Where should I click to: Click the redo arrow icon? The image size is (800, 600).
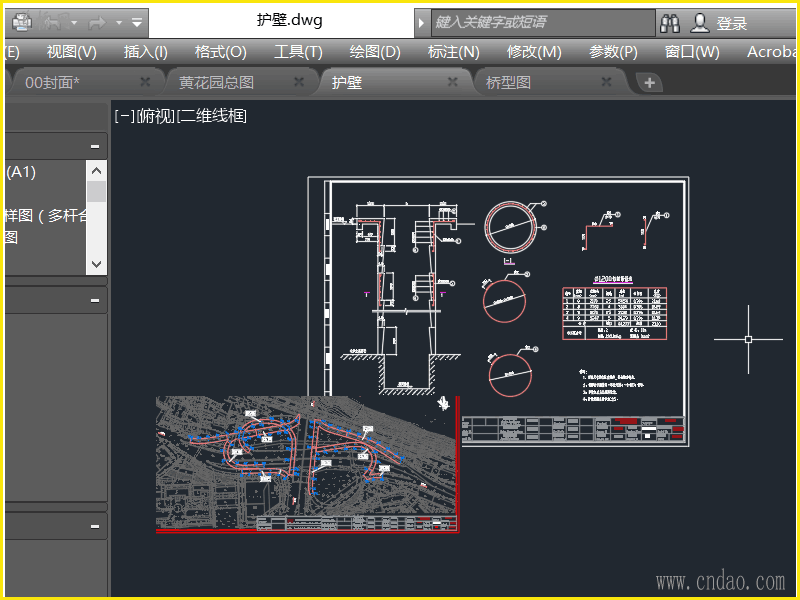coord(98,21)
